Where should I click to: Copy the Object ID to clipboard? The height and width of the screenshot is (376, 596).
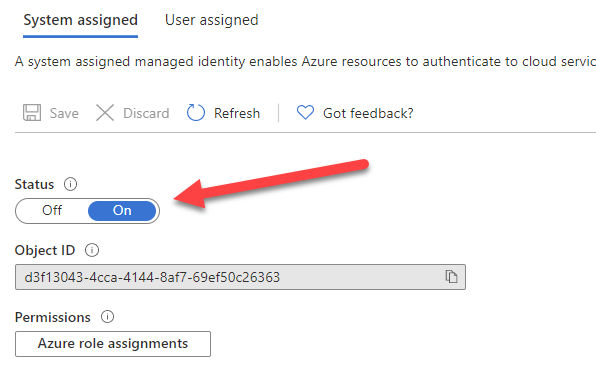pos(451,276)
